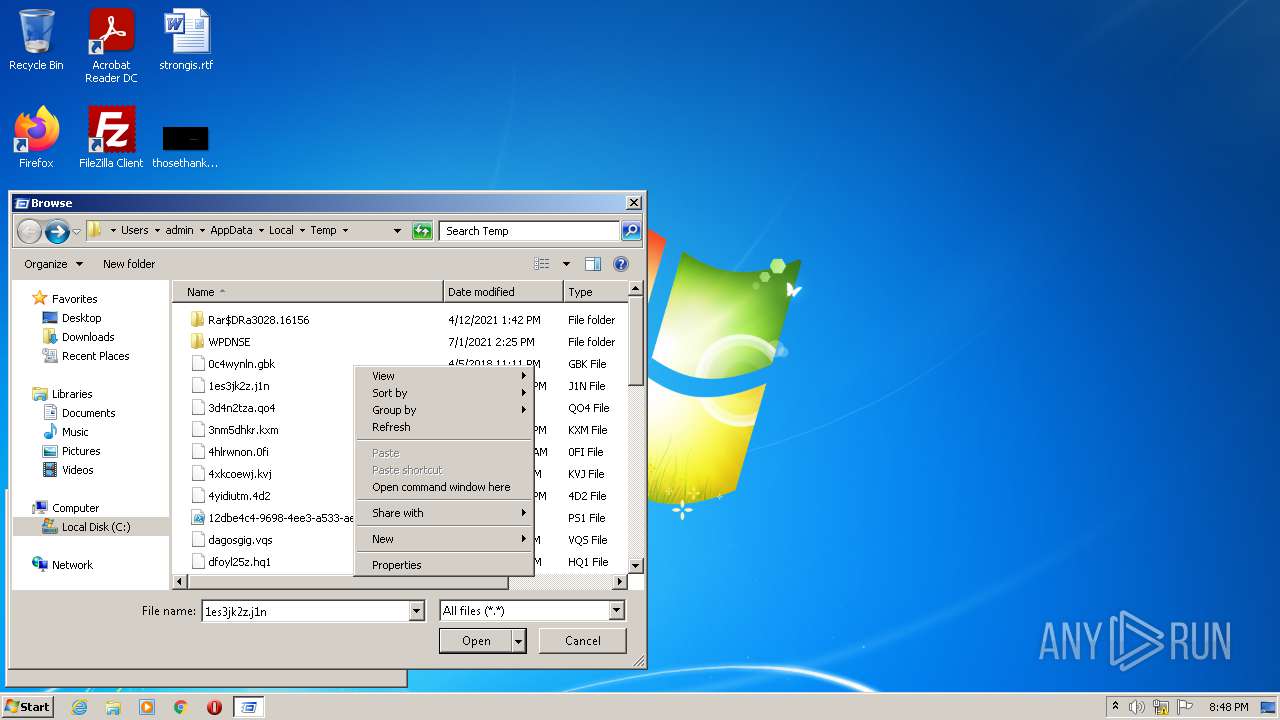Sort by Date modified column header

pos(503,292)
